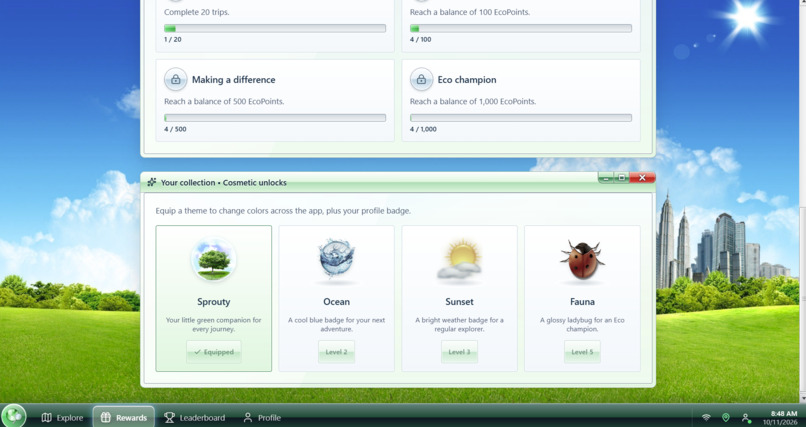The image size is (806, 427).
Task: Click the '4 / 1,000' progress value
Action: pos(423,129)
